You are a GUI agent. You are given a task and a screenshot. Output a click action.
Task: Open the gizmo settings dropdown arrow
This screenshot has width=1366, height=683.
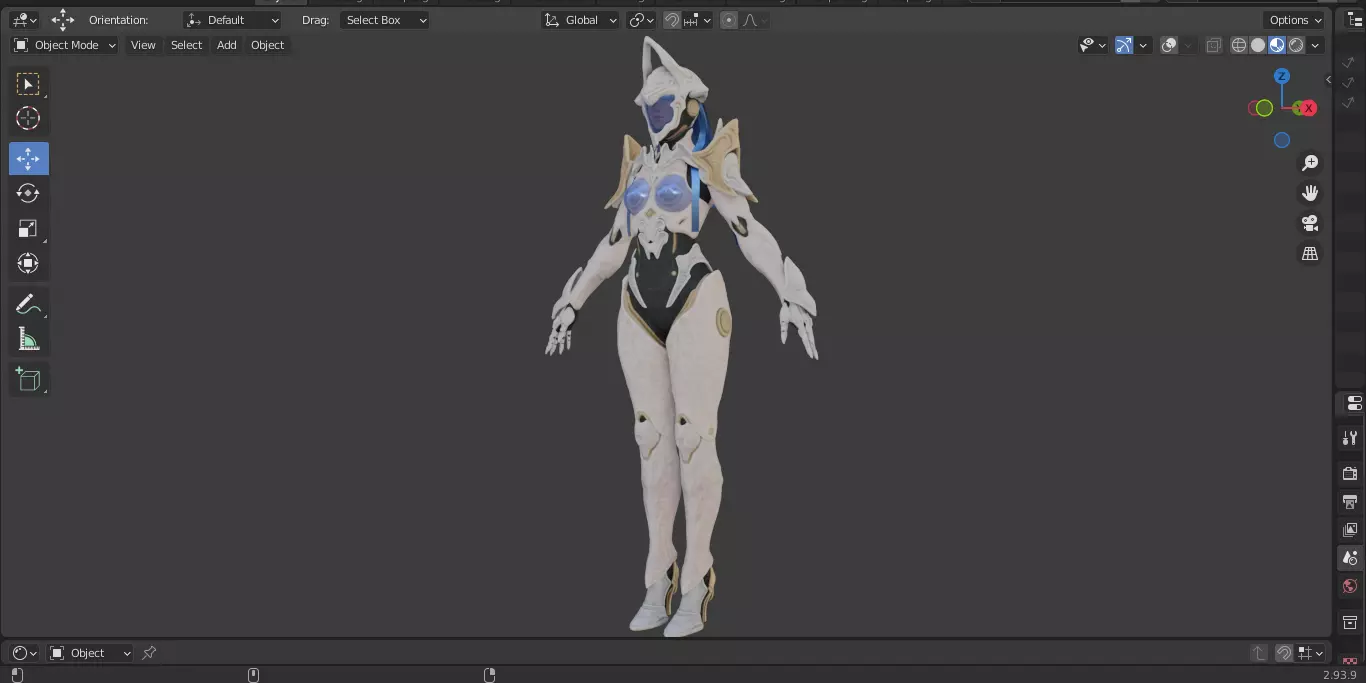pos(1143,45)
